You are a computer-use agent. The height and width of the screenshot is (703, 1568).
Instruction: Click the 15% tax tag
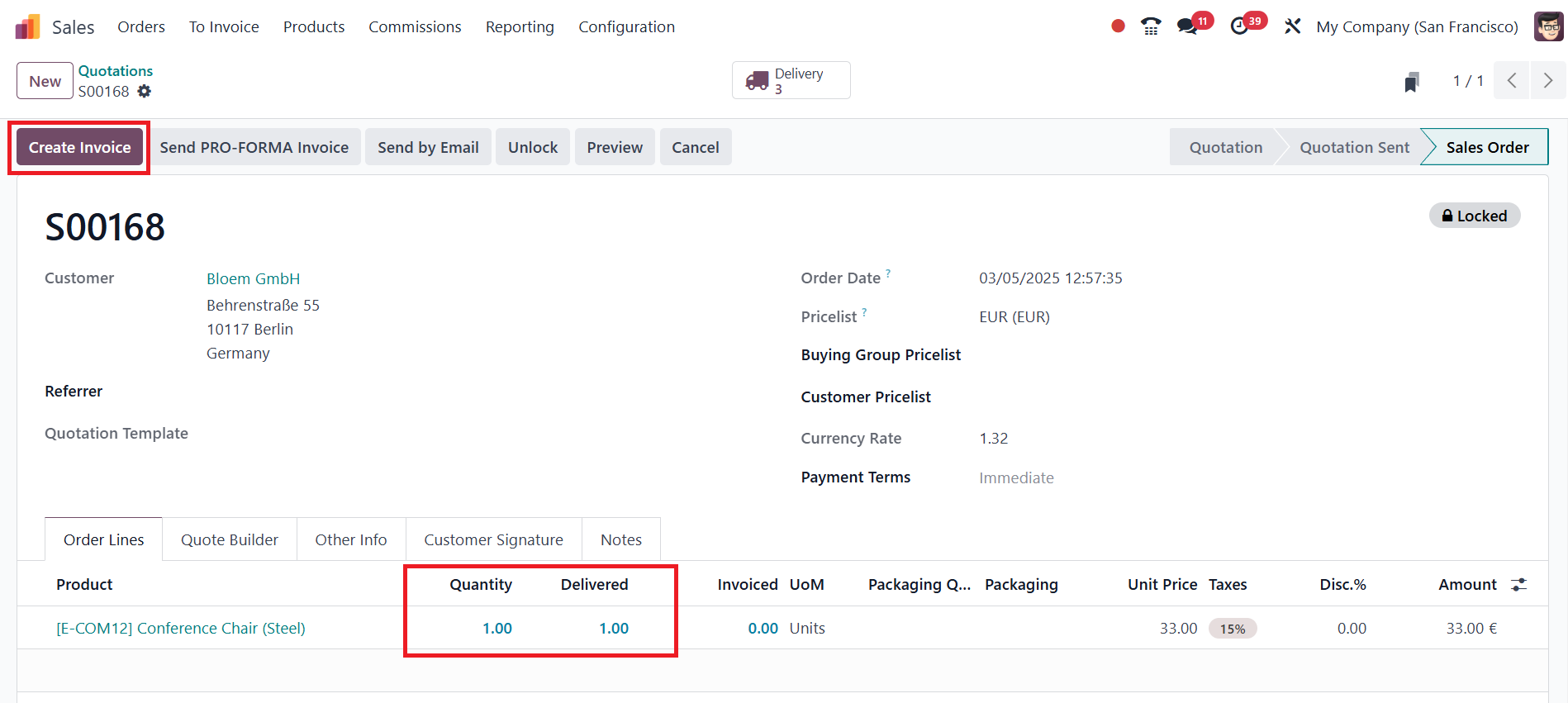tap(1233, 629)
